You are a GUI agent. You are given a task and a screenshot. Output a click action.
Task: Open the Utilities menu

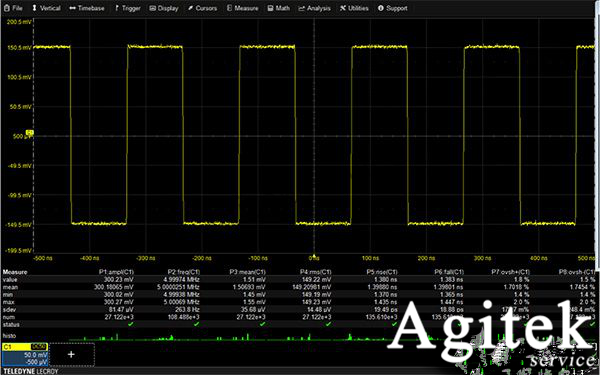(354, 8)
